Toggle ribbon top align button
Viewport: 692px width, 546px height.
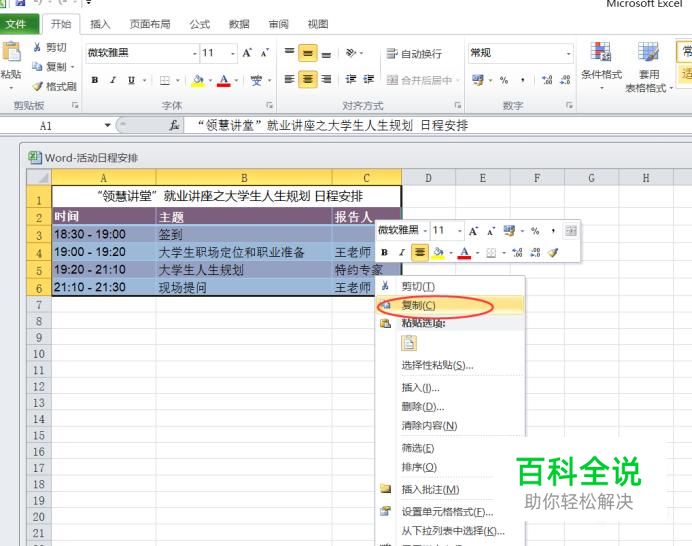click(x=290, y=53)
